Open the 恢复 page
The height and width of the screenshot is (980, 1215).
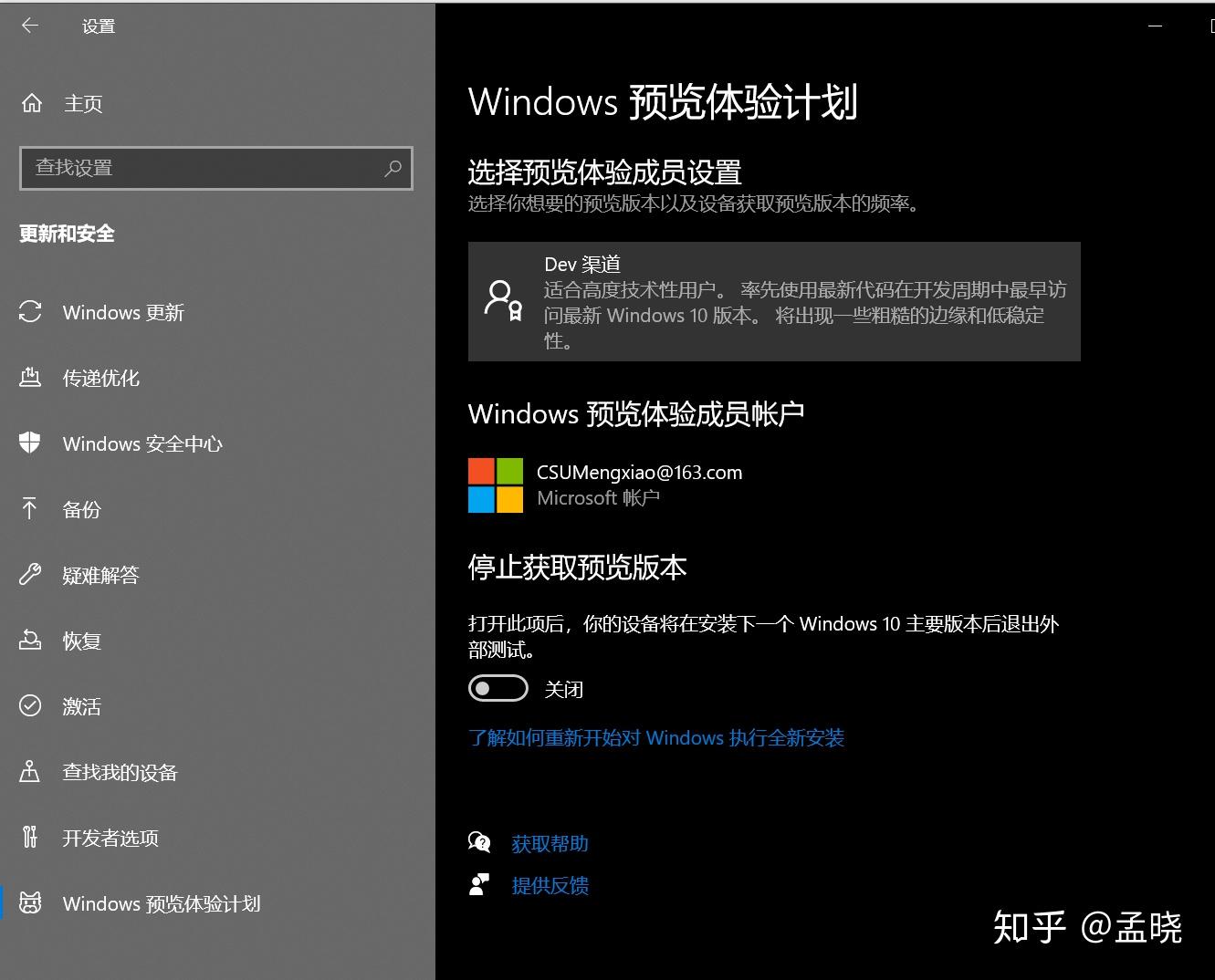tap(81, 641)
